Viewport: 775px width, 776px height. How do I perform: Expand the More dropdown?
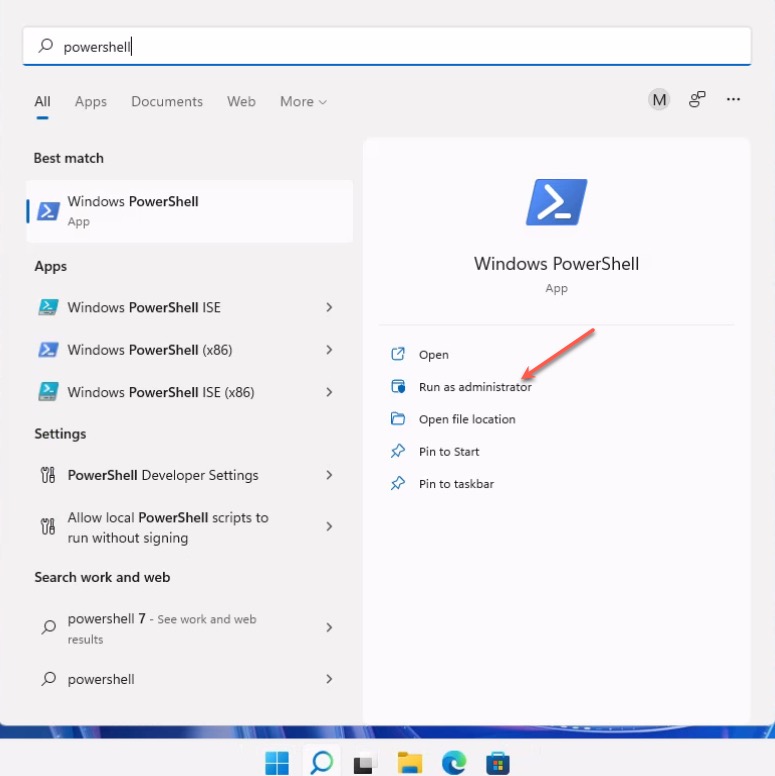click(x=303, y=101)
